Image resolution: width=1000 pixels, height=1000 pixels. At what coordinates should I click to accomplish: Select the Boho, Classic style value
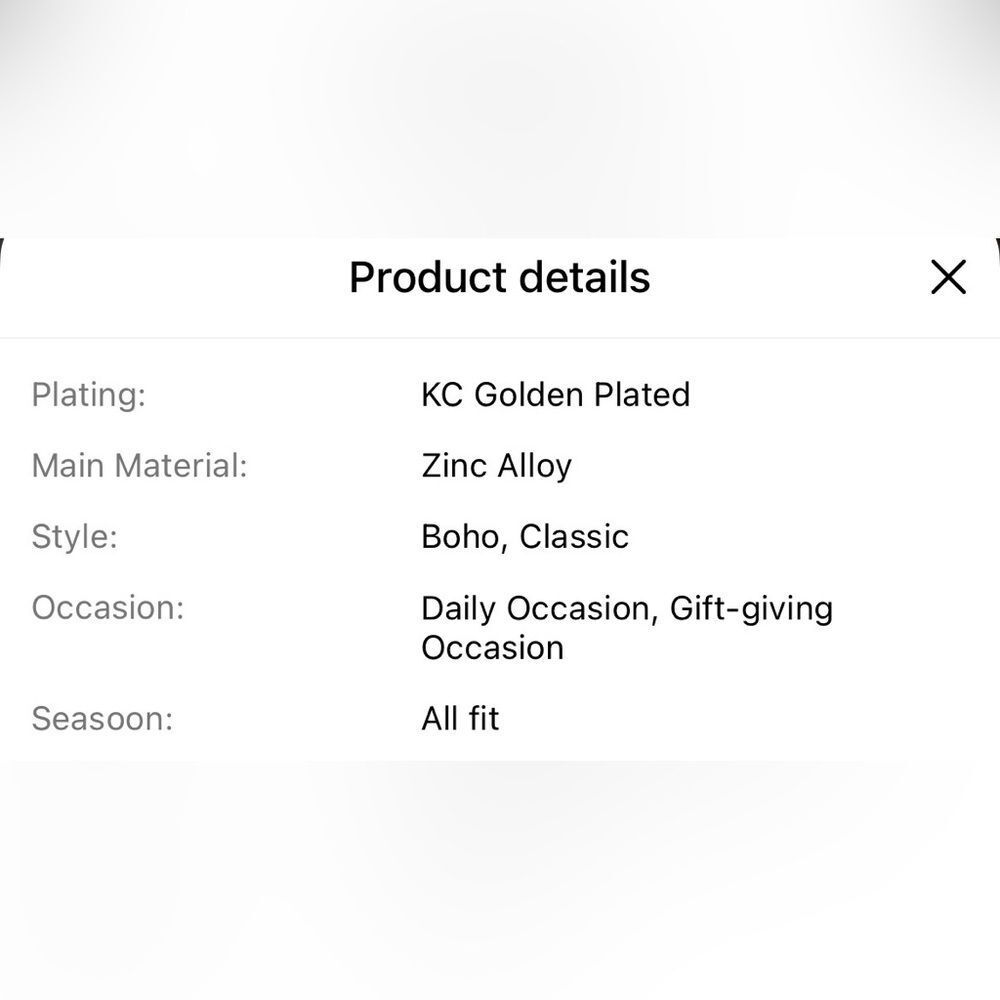pos(525,536)
